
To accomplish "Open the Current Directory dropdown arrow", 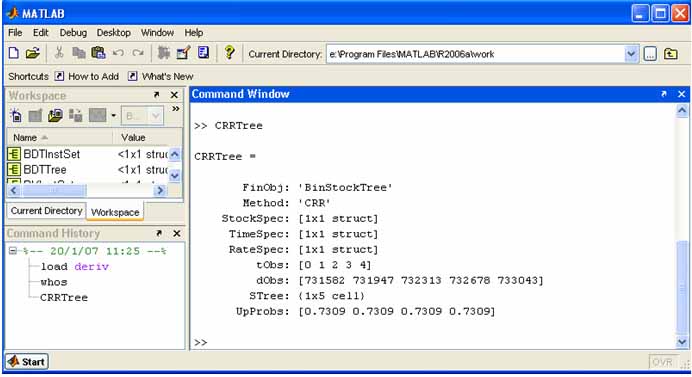I will click(x=631, y=54).
